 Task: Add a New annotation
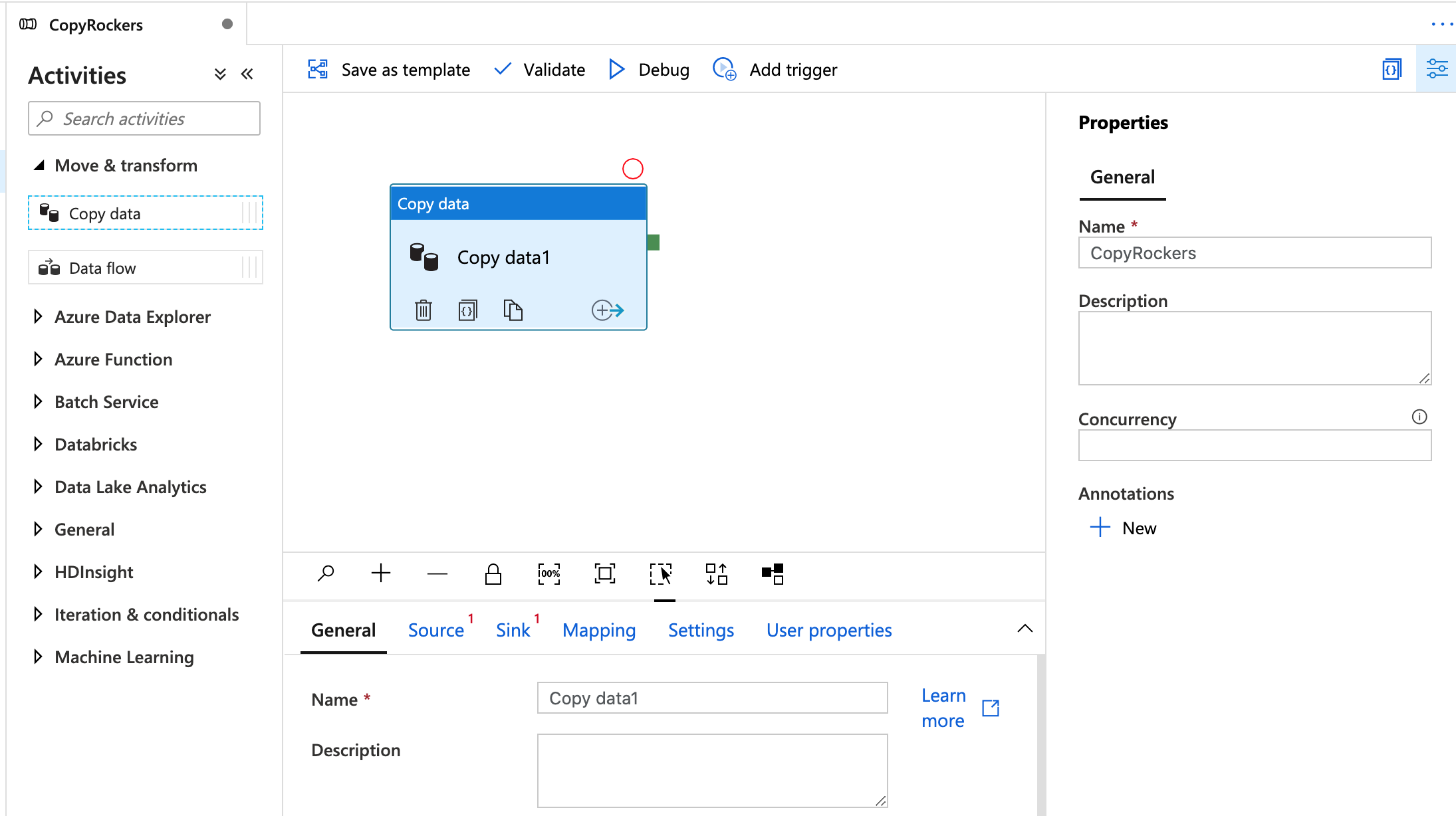click(x=1124, y=528)
